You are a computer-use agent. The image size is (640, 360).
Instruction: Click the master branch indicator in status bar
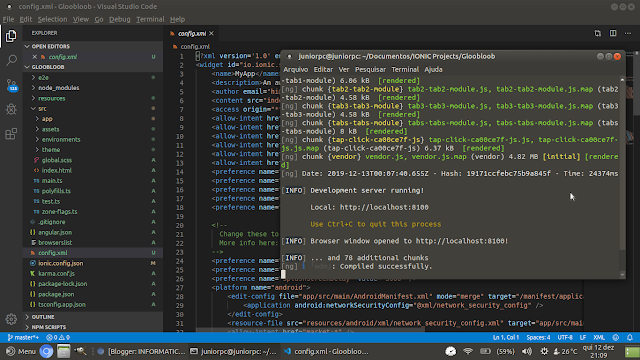[x=23, y=338]
